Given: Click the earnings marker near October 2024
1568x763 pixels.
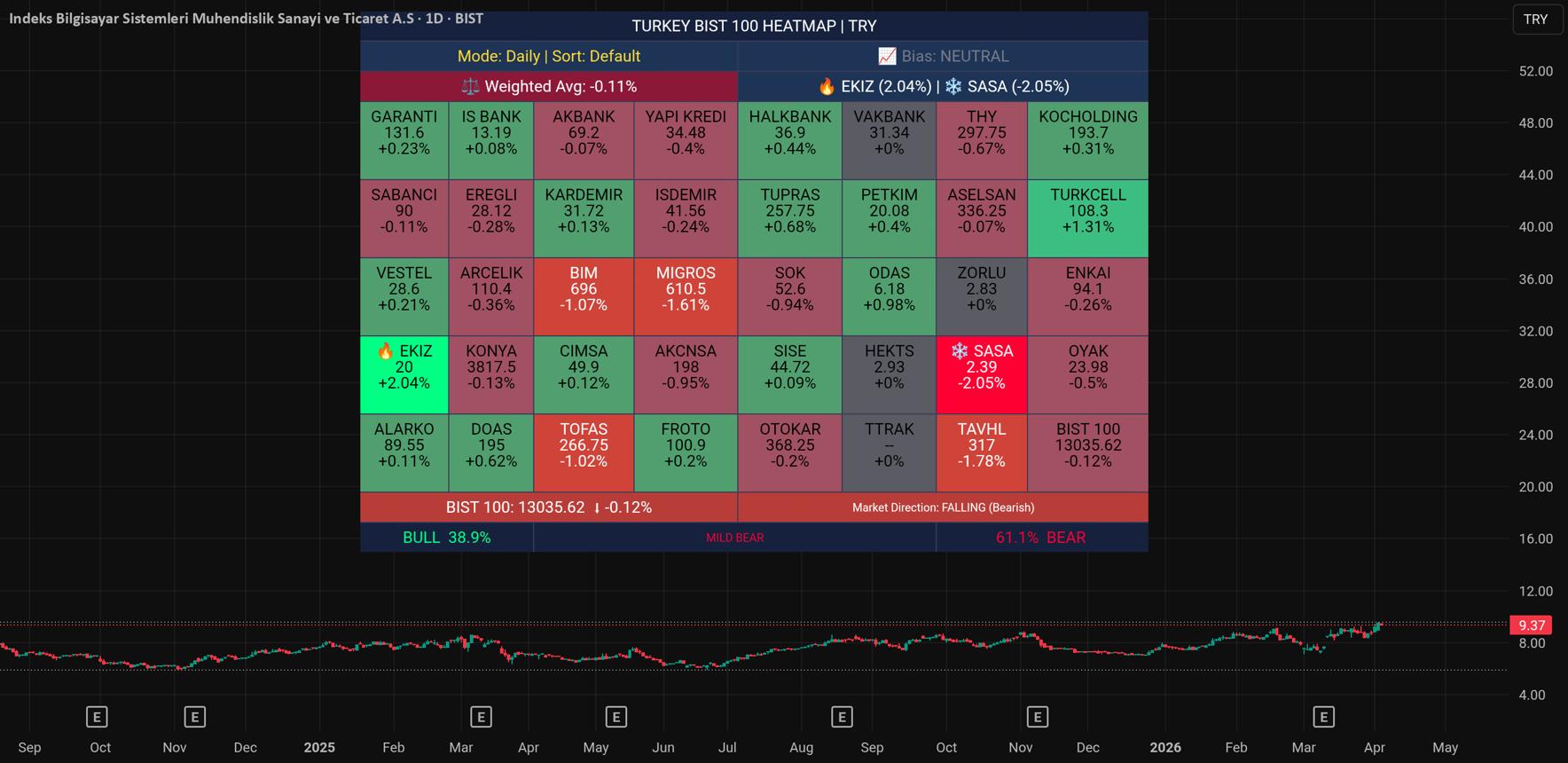Looking at the screenshot, I should click(x=97, y=717).
